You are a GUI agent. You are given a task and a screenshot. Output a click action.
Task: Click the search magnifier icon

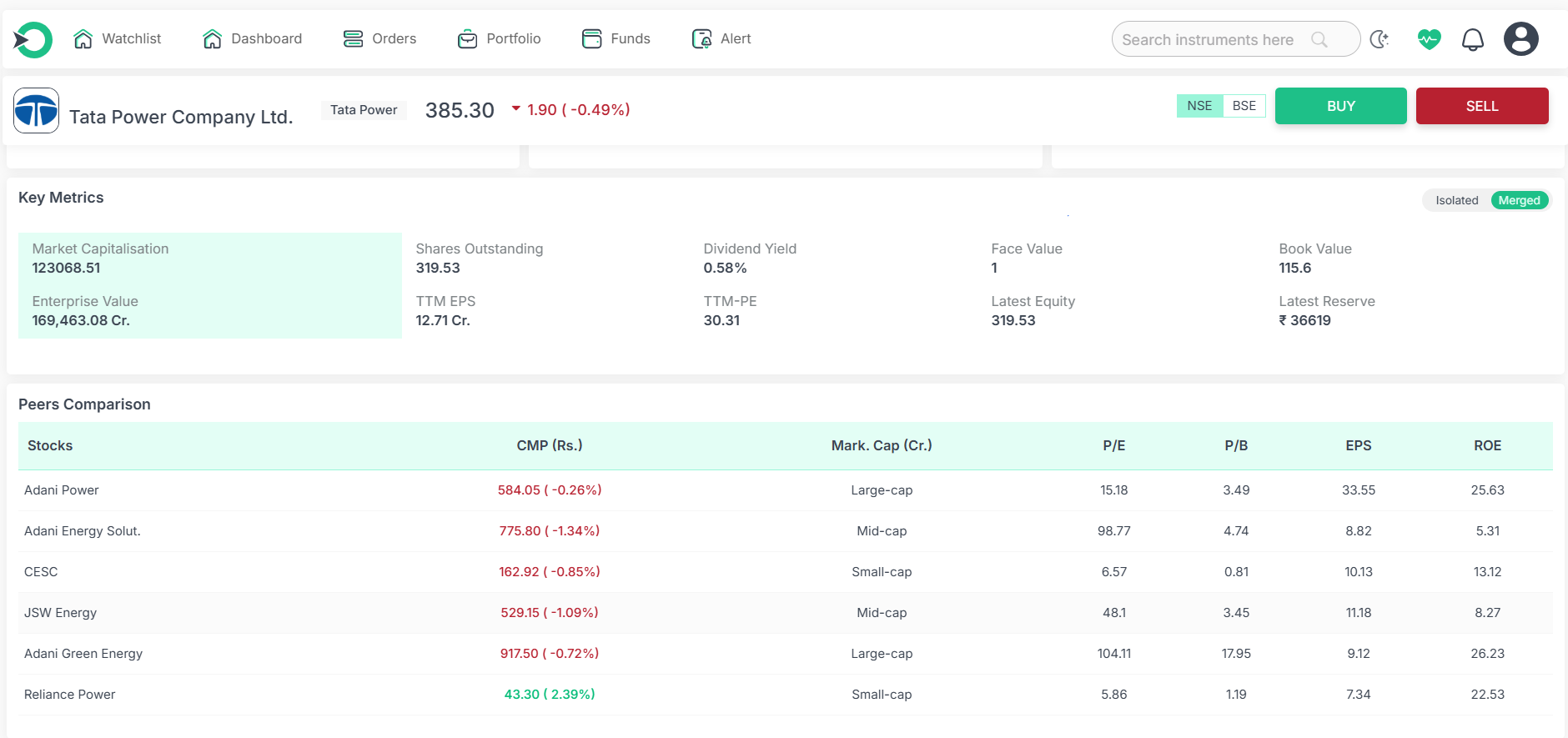point(1319,39)
